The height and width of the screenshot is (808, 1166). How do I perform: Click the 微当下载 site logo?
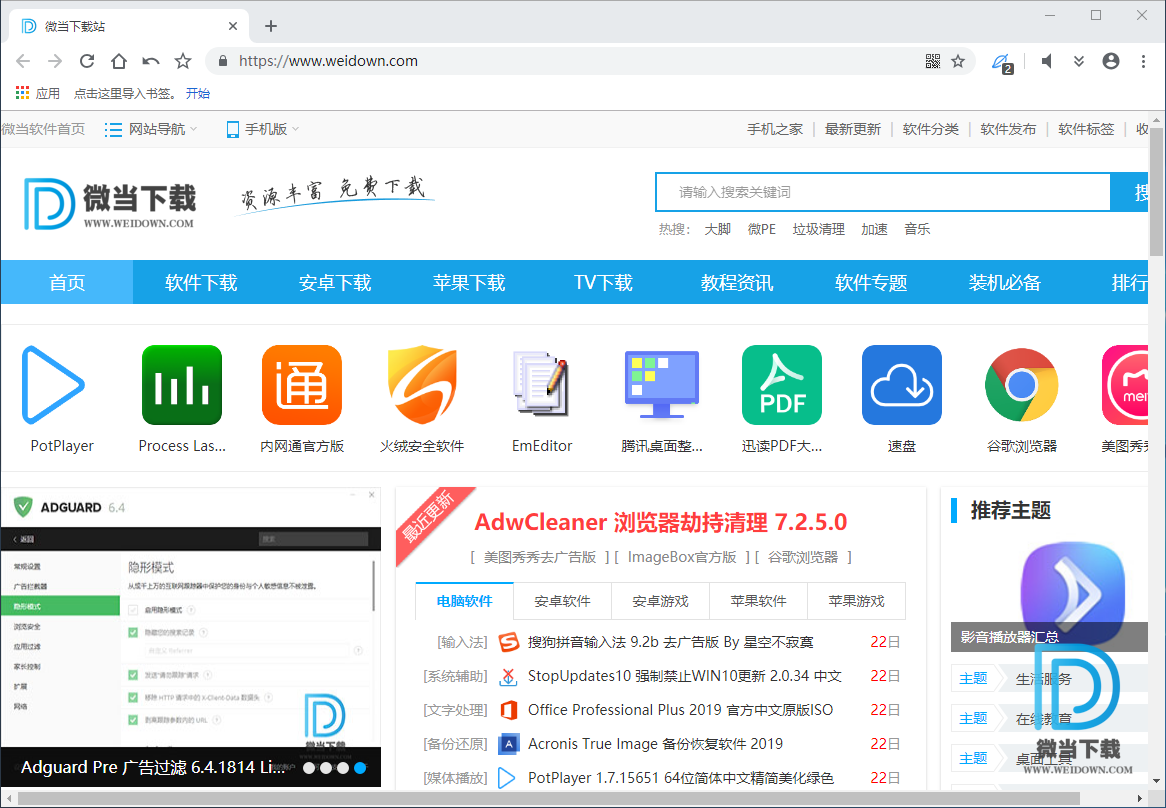109,204
